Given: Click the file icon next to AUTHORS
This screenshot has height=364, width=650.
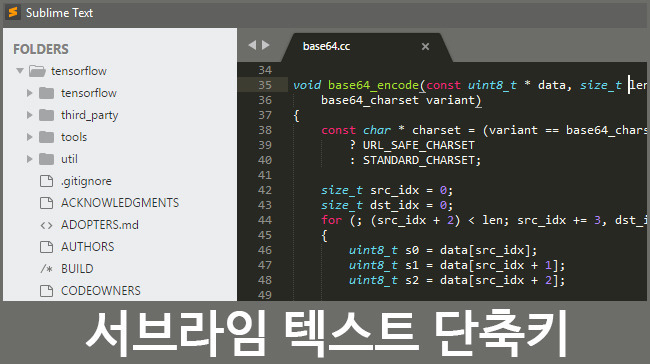Looking at the screenshot, I should pyautogui.click(x=46, y=247).
